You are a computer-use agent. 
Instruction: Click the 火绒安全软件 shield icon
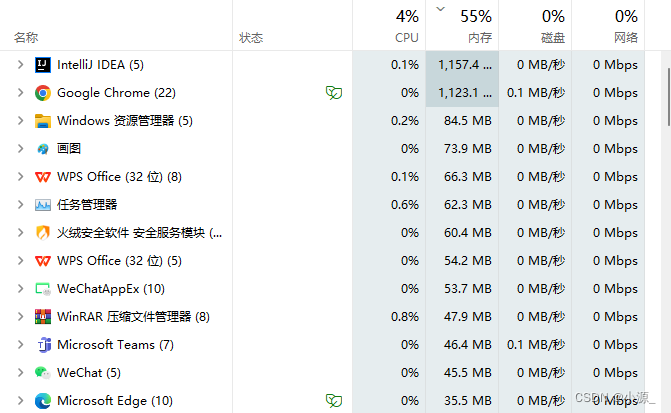click(43, 233)
